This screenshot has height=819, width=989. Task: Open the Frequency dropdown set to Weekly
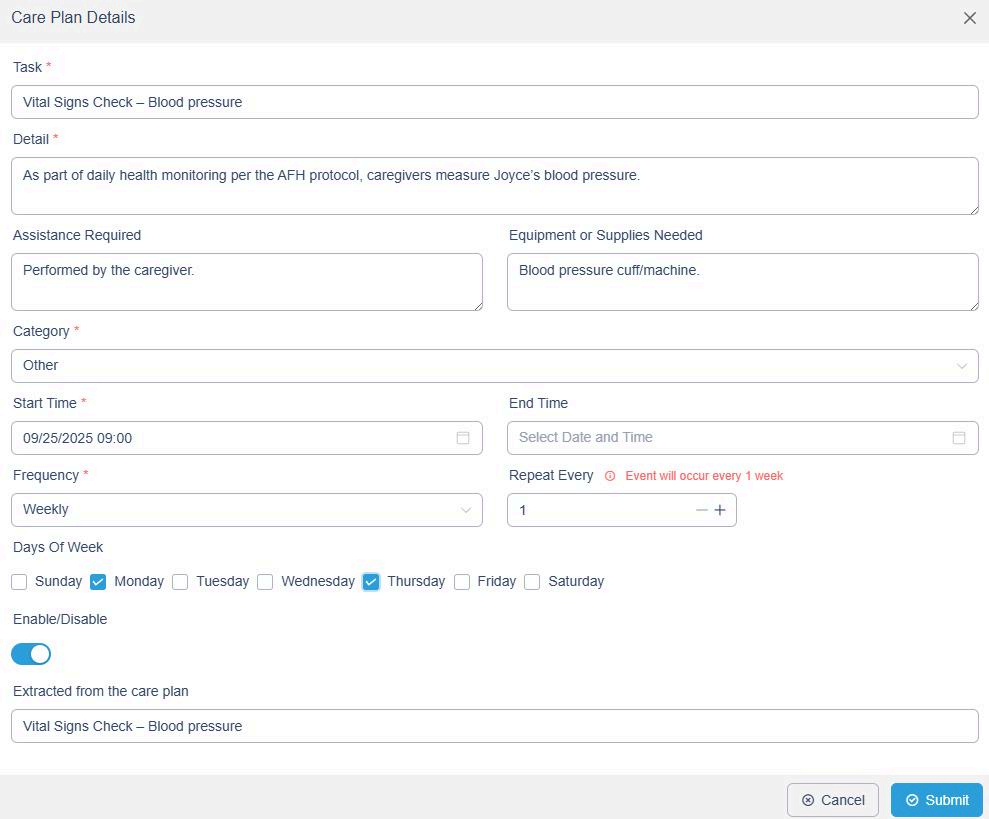(x=246, y=510)
